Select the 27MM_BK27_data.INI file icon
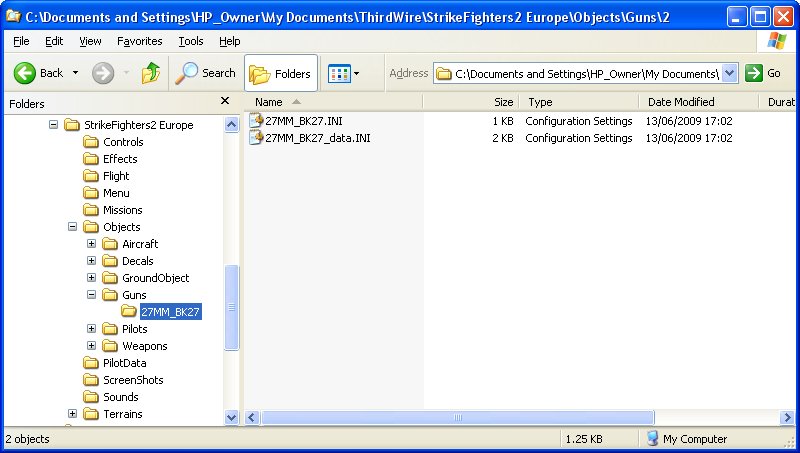Image resolution: width=800 pixels, height=453 pixels. 256,137
